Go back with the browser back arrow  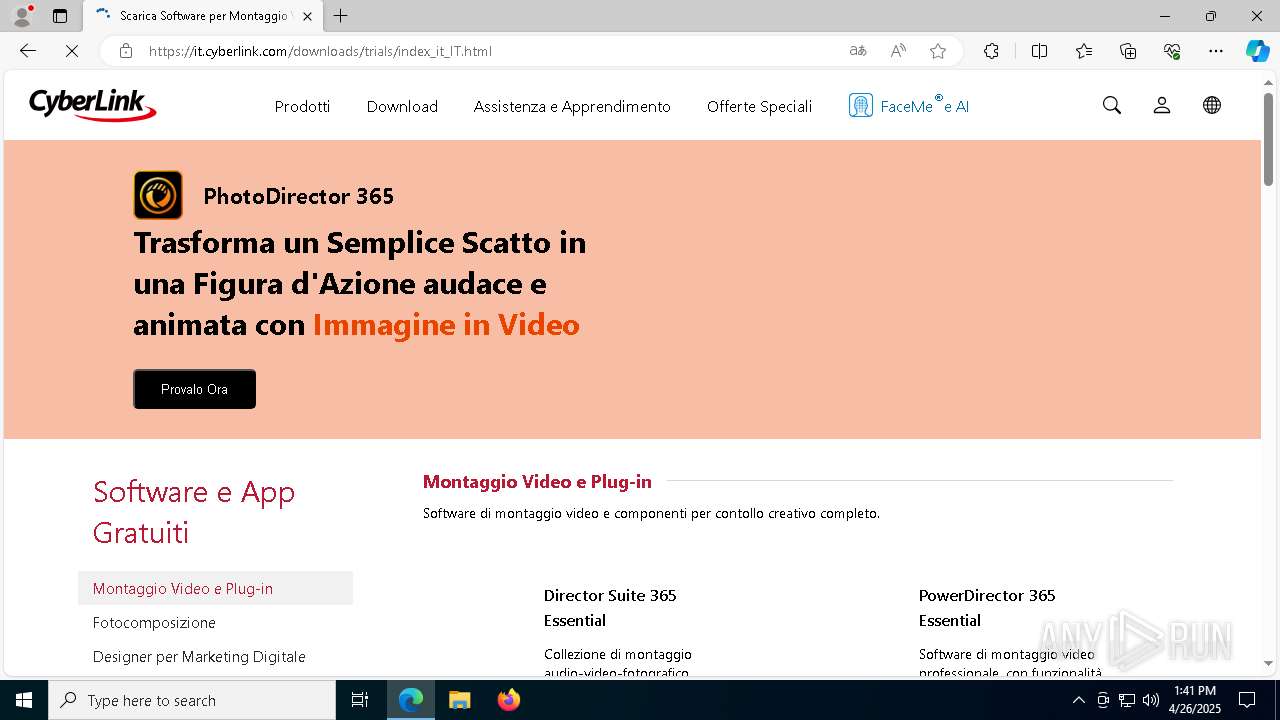click(x=28, y=51)
